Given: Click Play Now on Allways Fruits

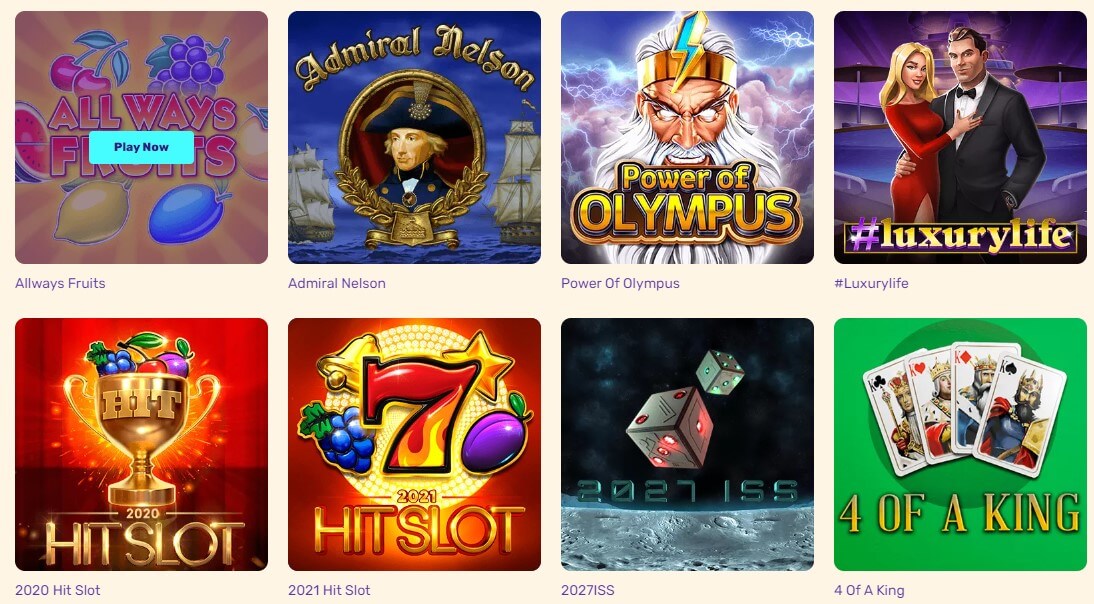Looking at the screenshot, I should pyautogui.click(x=142, y=147).
